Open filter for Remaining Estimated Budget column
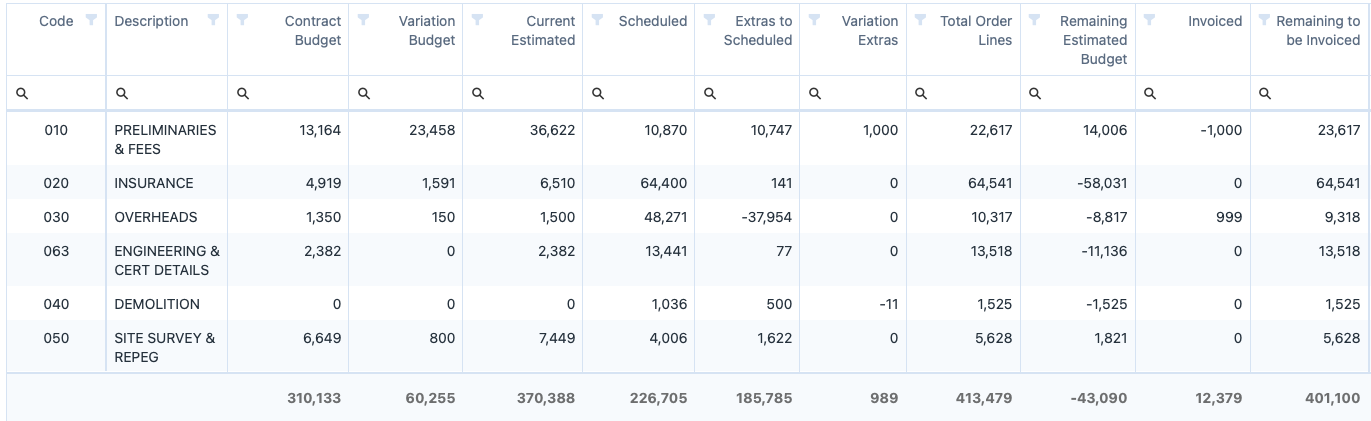1371x421 pixels. pyautogui.click(x=1035, y=20)
